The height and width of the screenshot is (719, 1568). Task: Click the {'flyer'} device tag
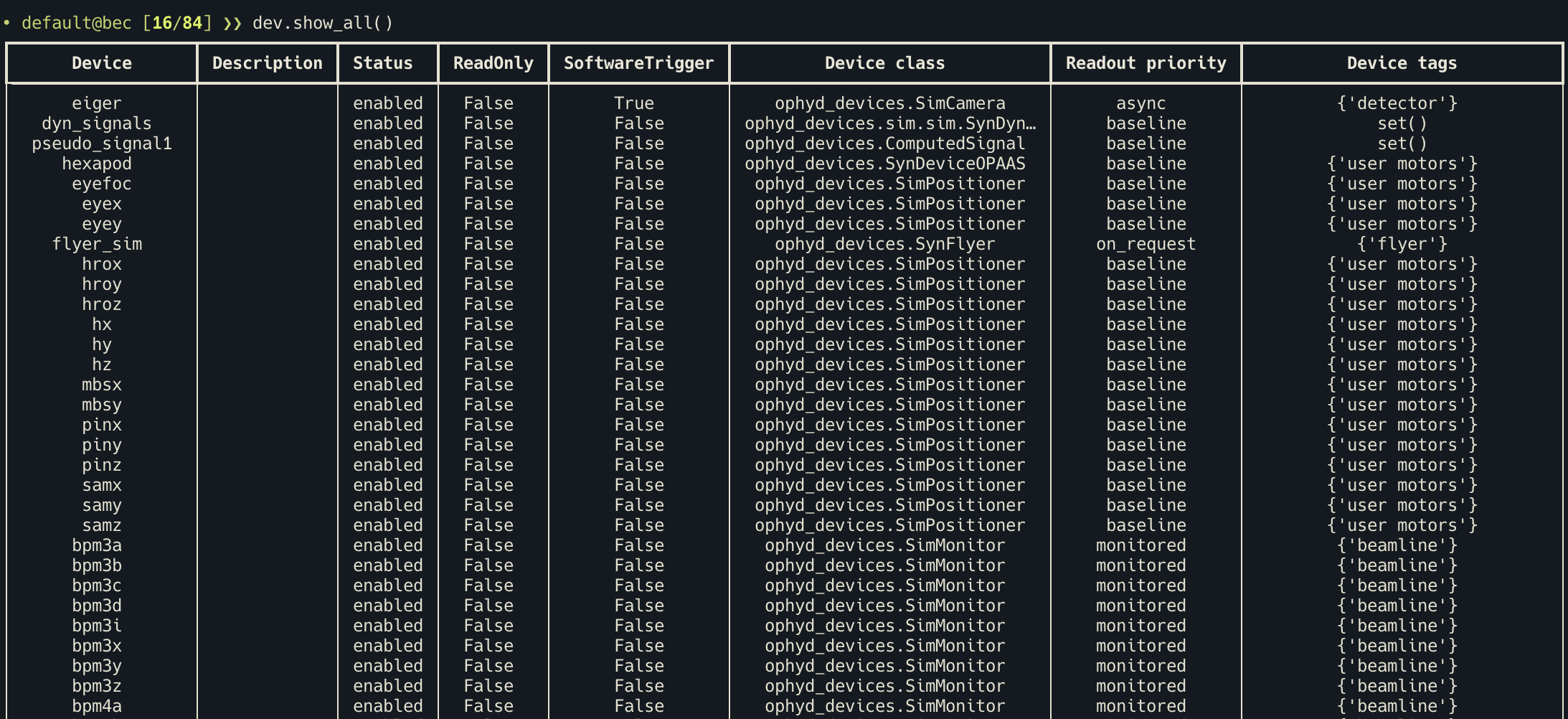(1402, 244)
